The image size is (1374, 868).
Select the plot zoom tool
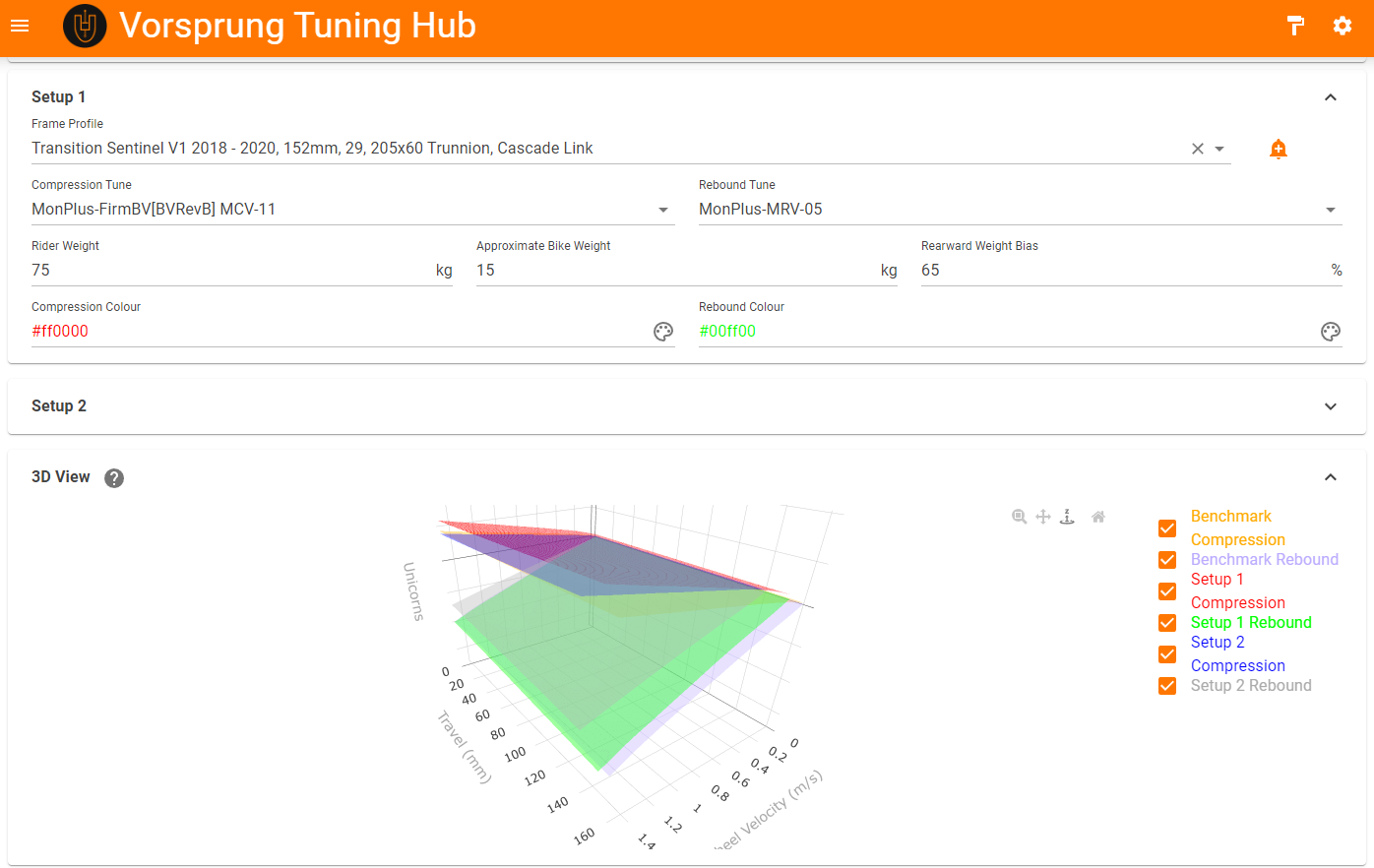tap(1020, 517)
